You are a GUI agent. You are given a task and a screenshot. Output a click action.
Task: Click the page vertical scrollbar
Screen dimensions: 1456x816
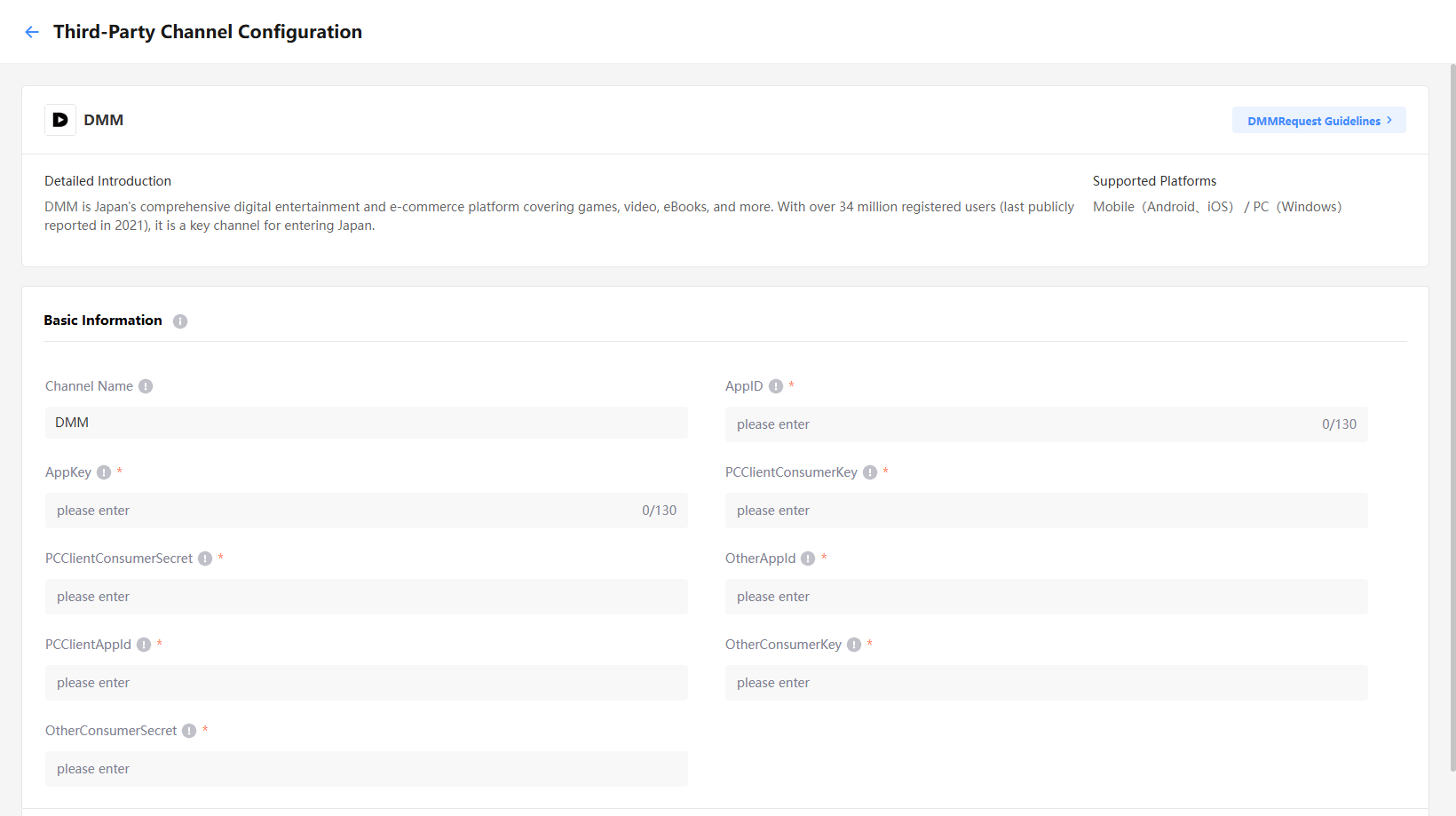pos(1452,417)
